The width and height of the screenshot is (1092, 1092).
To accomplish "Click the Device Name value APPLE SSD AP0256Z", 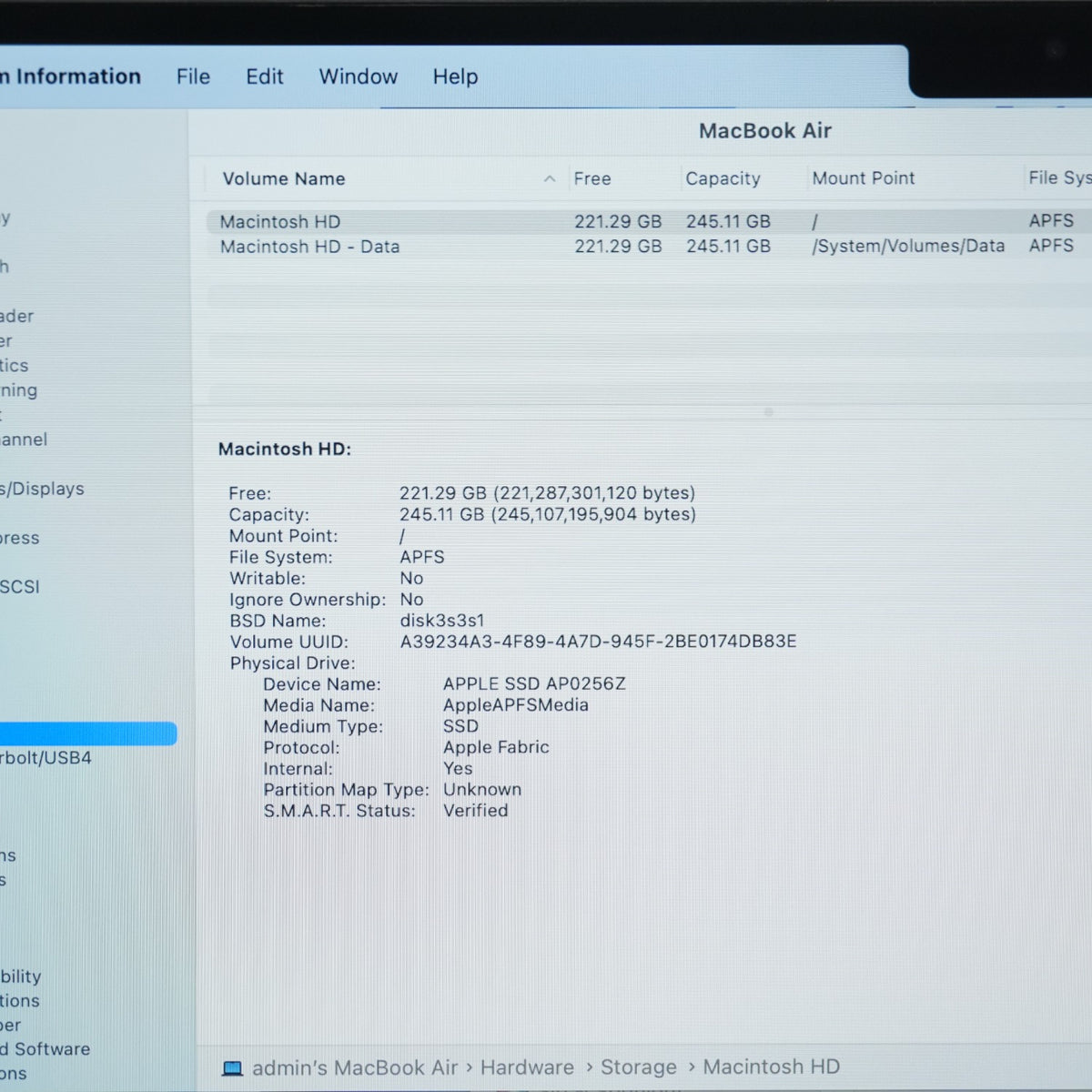I will point(534,683).
